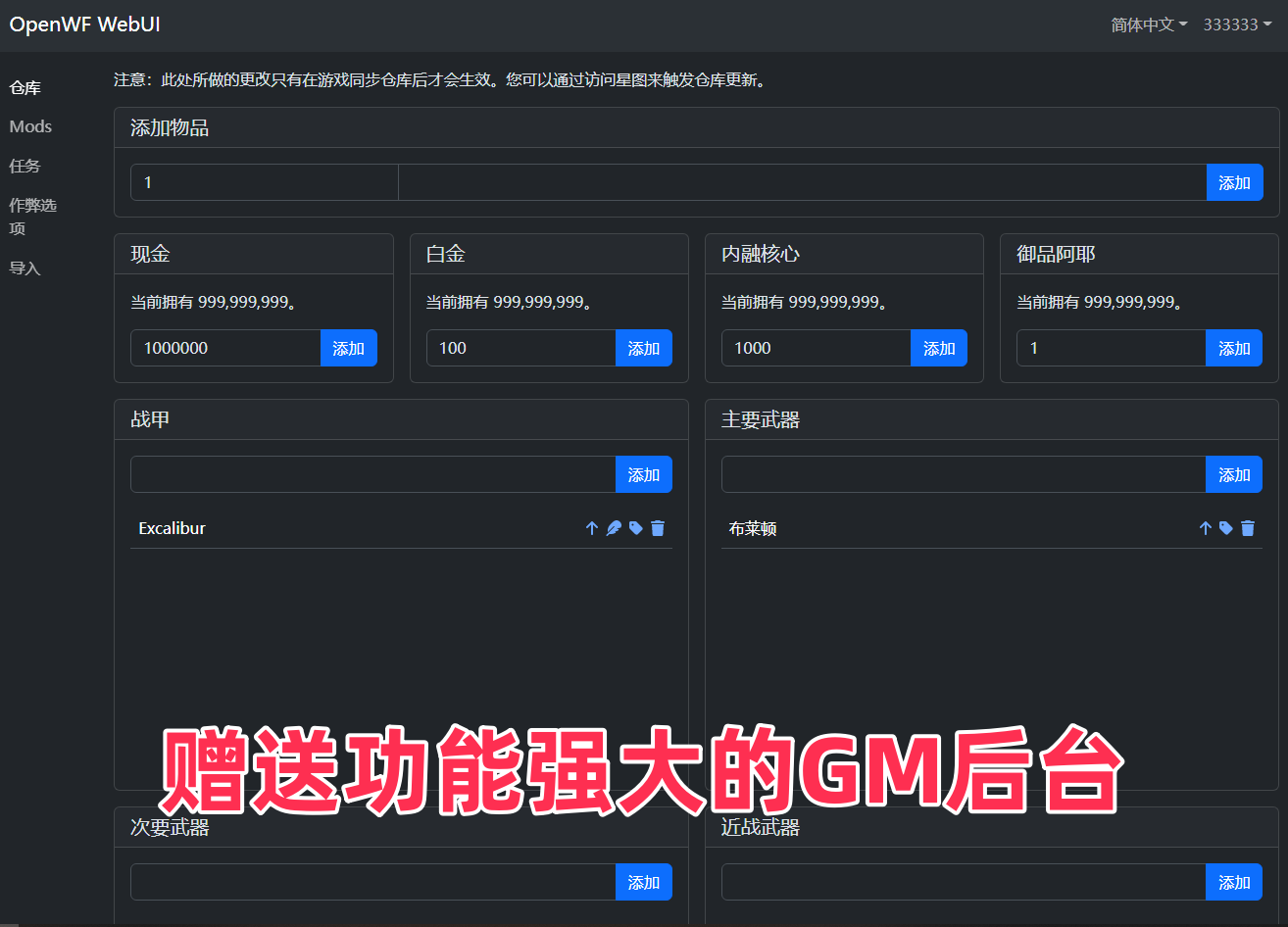This screenshot has width=1288, height=927.
Task: Click 添加 in the 内融核心 panel
Action: pos(939,347)
